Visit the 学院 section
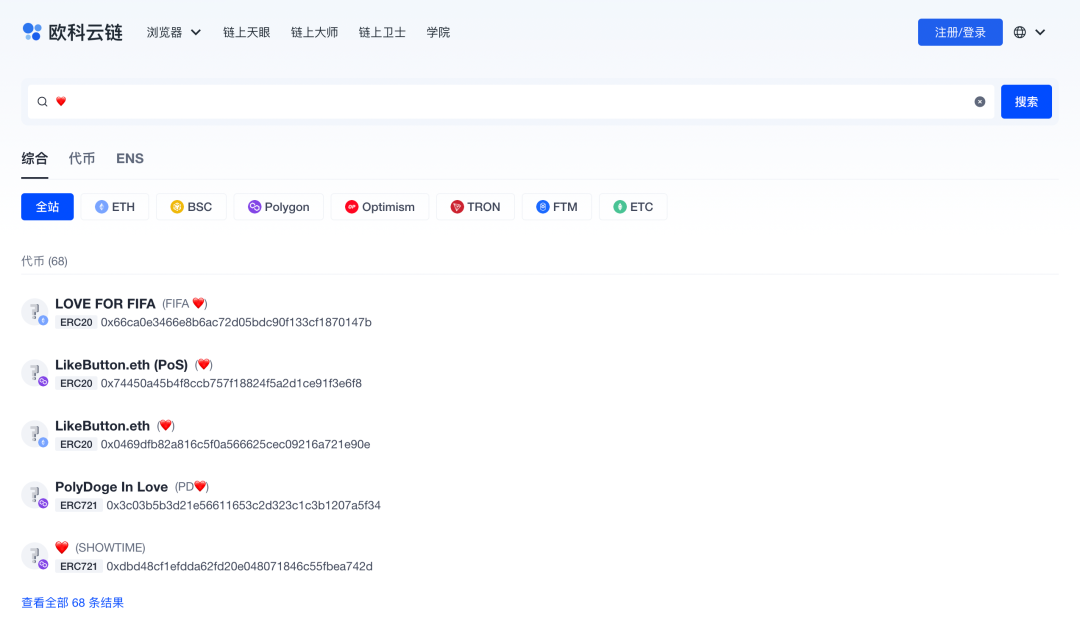 (438, 32)
